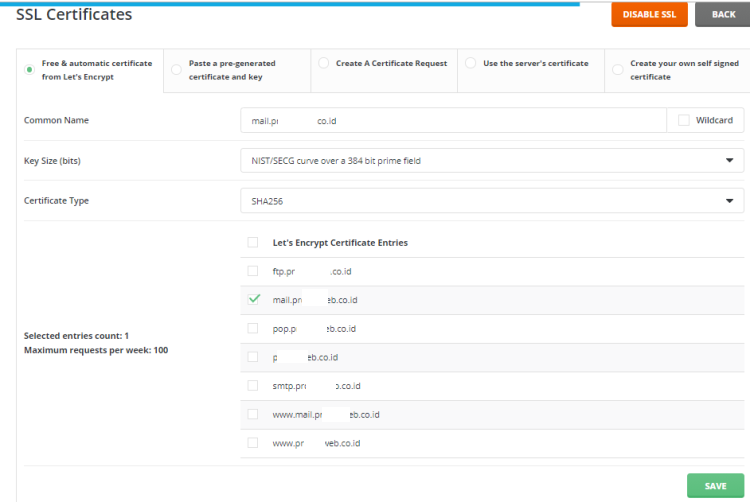This screenshot has height=502, width=750.
Task: Enable the Wildcard checkbox
Action: (684, 120)
